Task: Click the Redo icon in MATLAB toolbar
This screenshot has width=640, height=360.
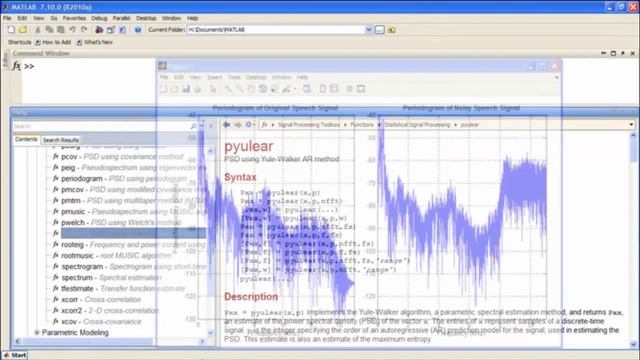Action: [x=84, y=30]
